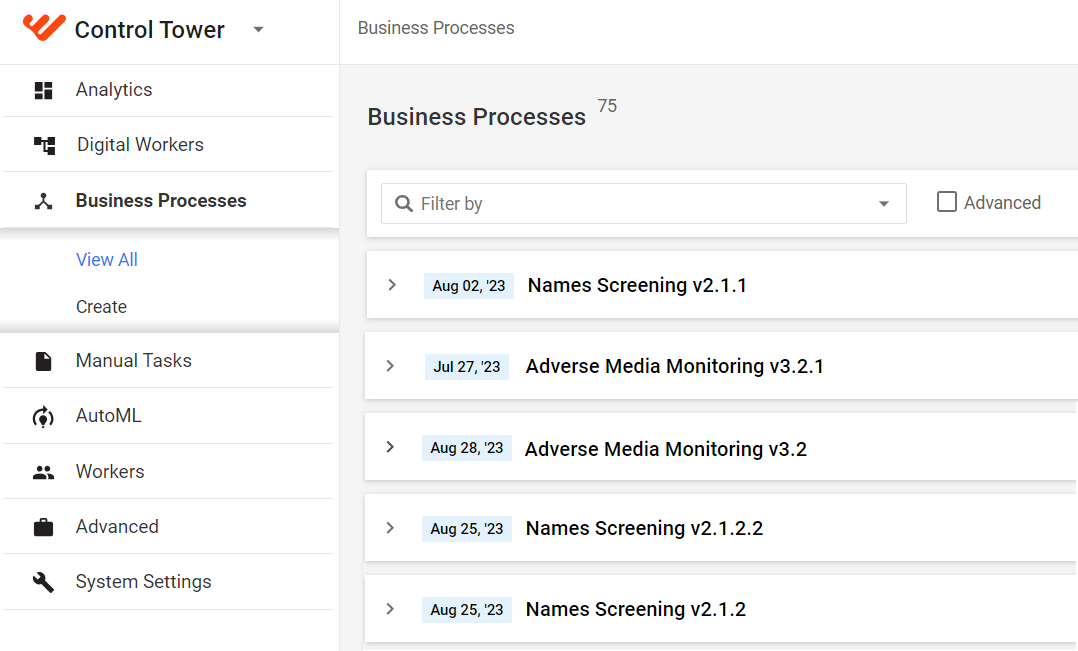Click the Adverse Media Monitoring v3.2.1 title

click(674, 366)
